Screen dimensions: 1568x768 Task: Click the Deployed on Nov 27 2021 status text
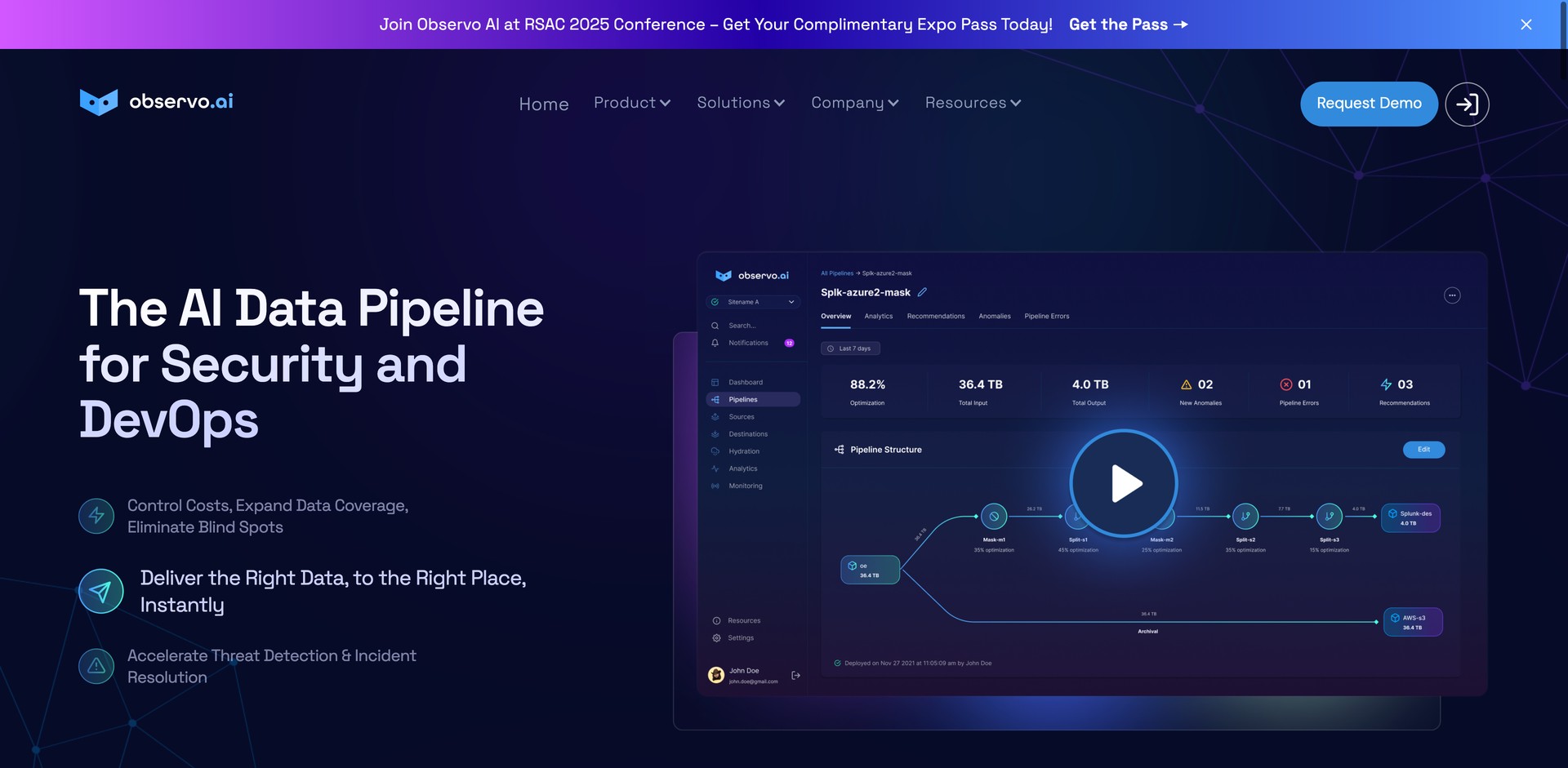(x=918, y=664)
